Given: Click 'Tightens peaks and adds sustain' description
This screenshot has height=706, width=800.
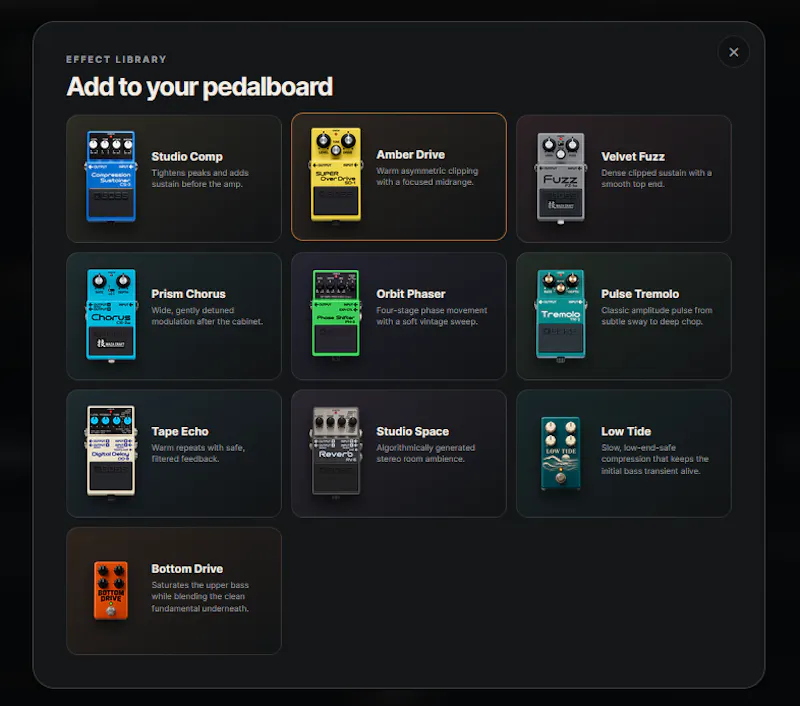Looking at the screenshot, I should [200, 179].
